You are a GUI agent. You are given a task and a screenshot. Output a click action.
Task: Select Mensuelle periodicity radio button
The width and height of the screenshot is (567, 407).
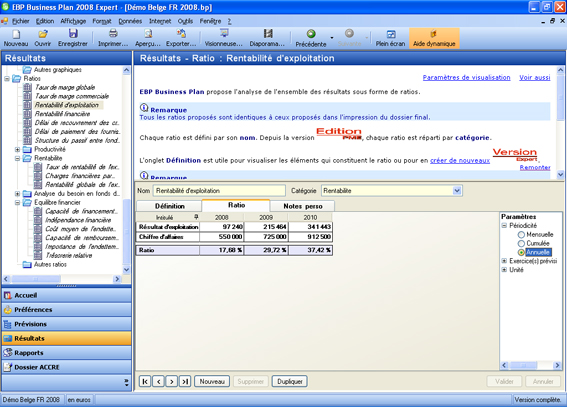coord(521,235)
